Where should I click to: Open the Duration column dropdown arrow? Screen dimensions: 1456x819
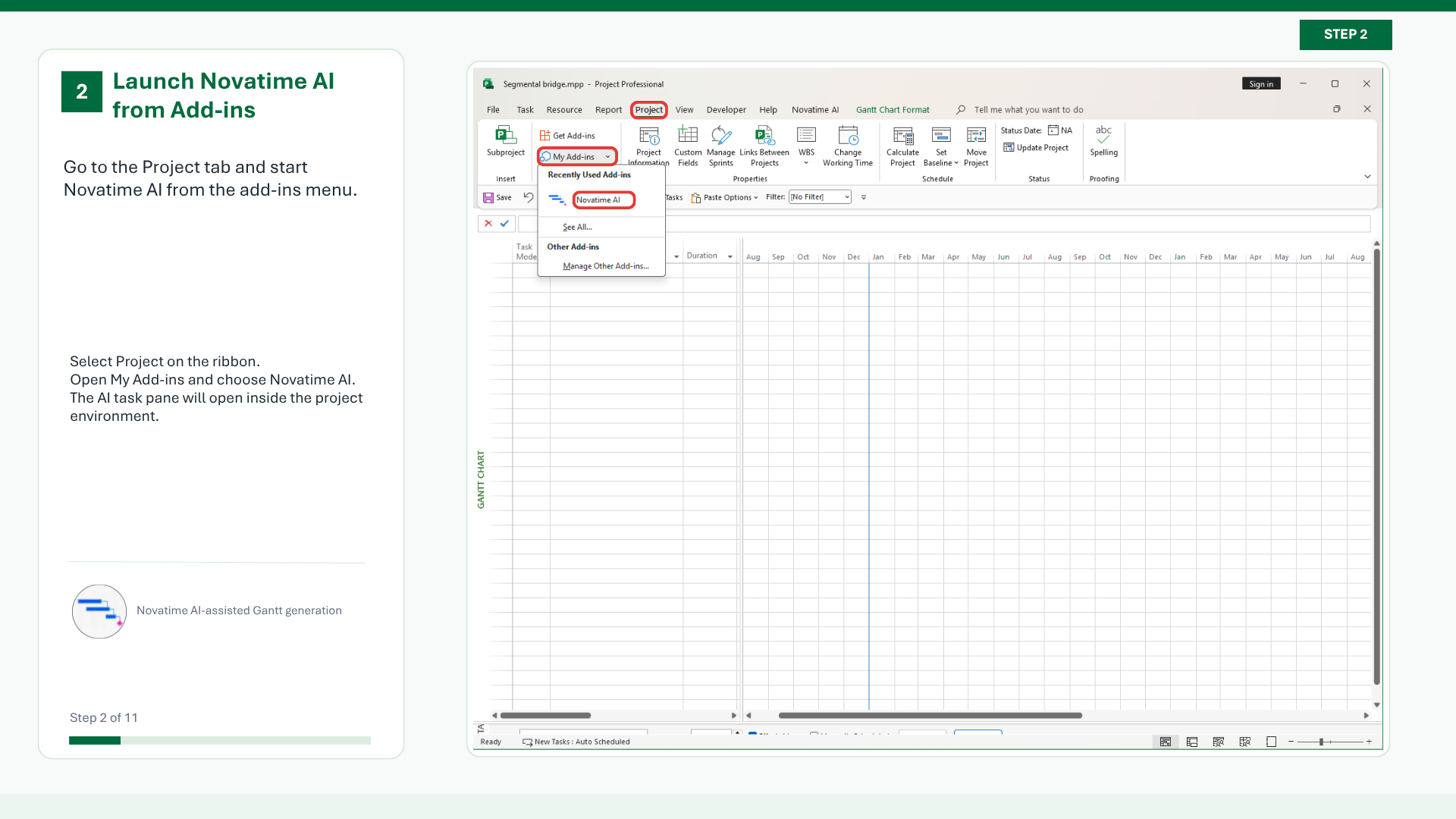pyautogui.click(x=730, y=256)
